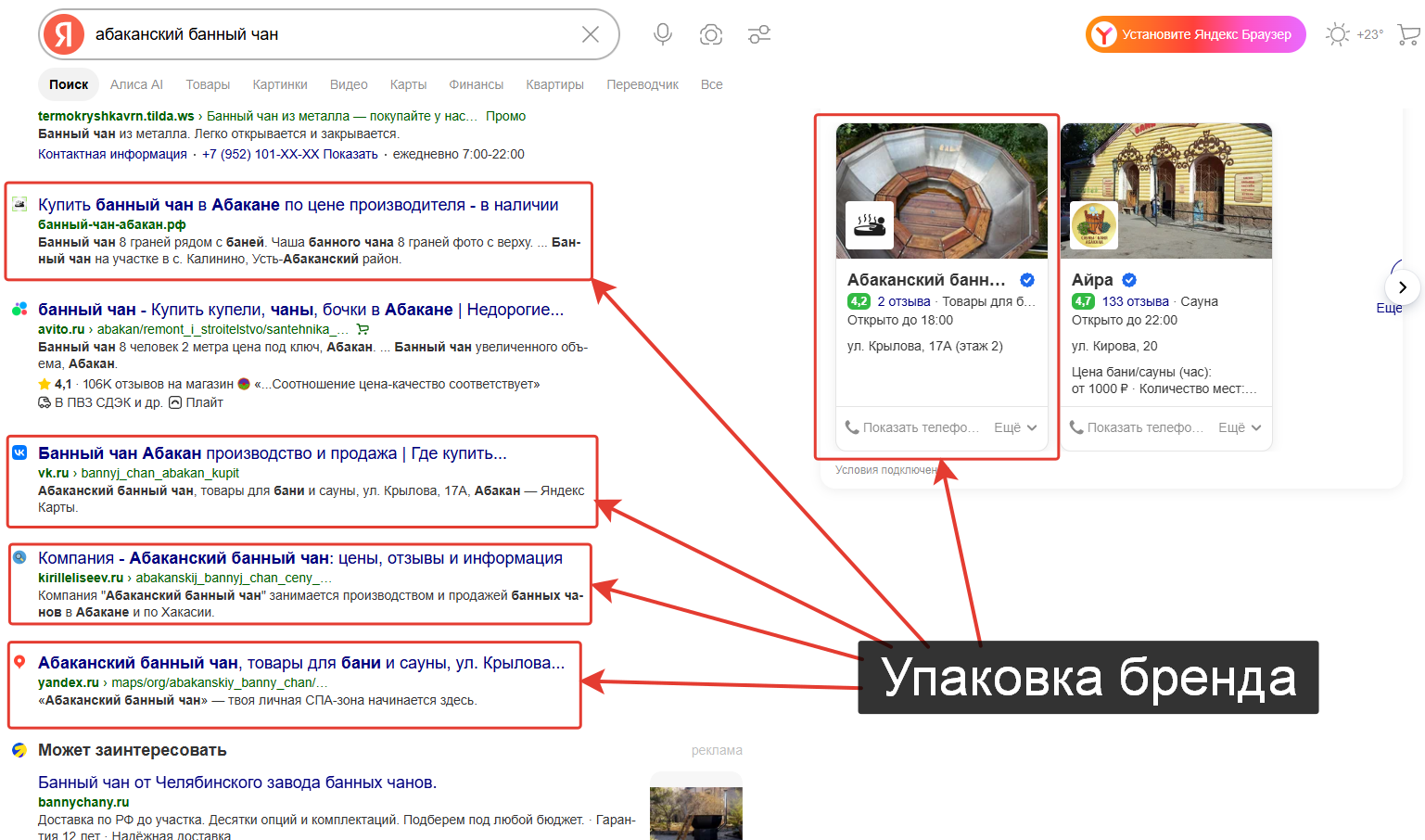Click the Avito favicon
Viewport: 1425px width, 840px height.
click(19, 309)
